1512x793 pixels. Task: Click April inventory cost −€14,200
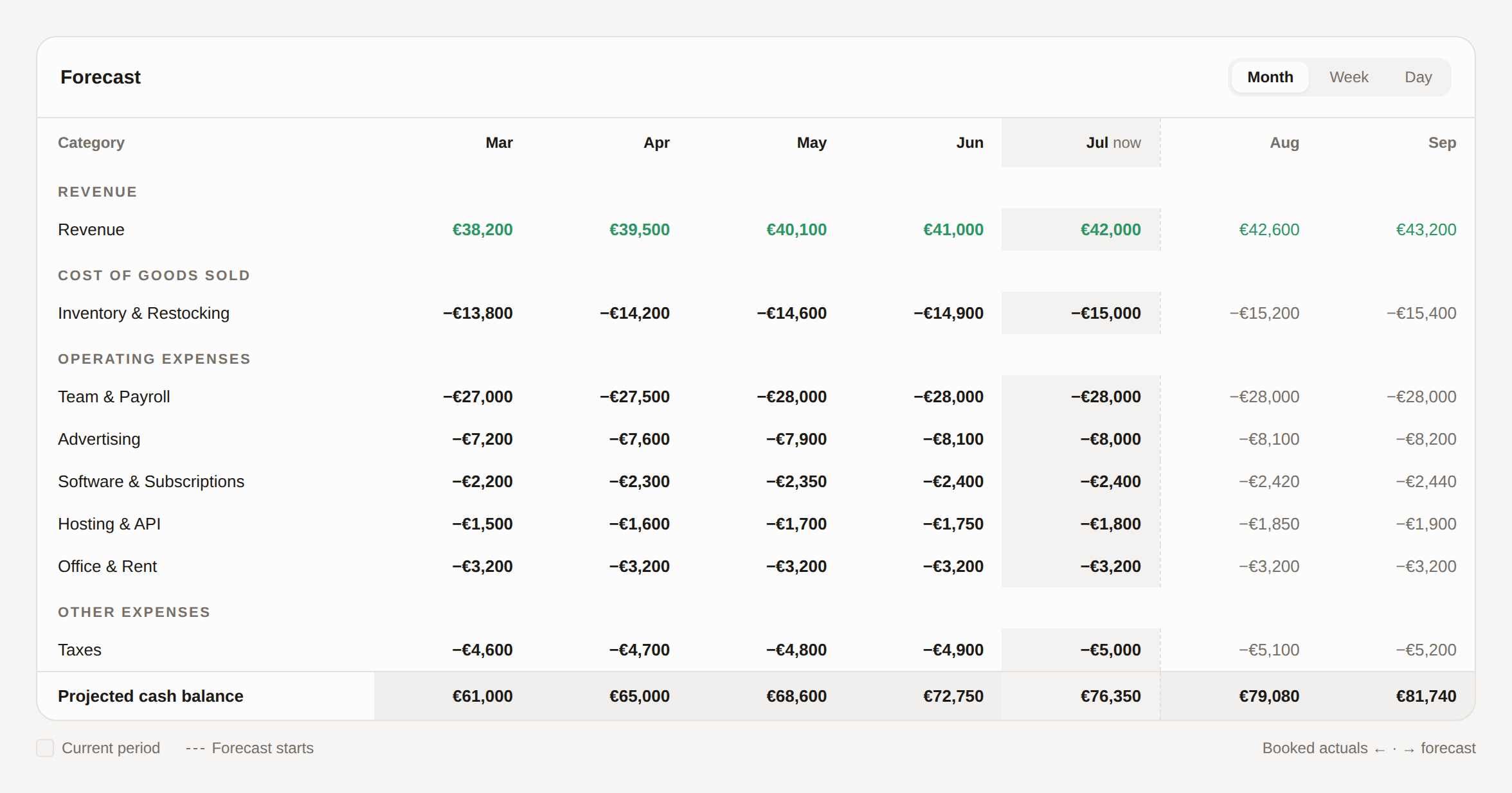634,313
